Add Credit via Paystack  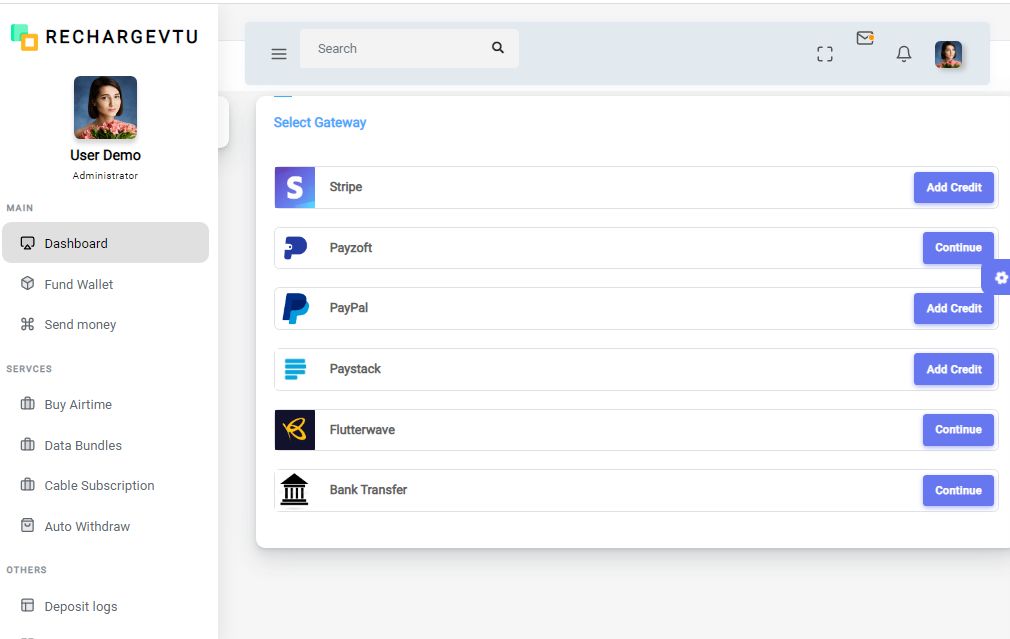tap(954, 369)
